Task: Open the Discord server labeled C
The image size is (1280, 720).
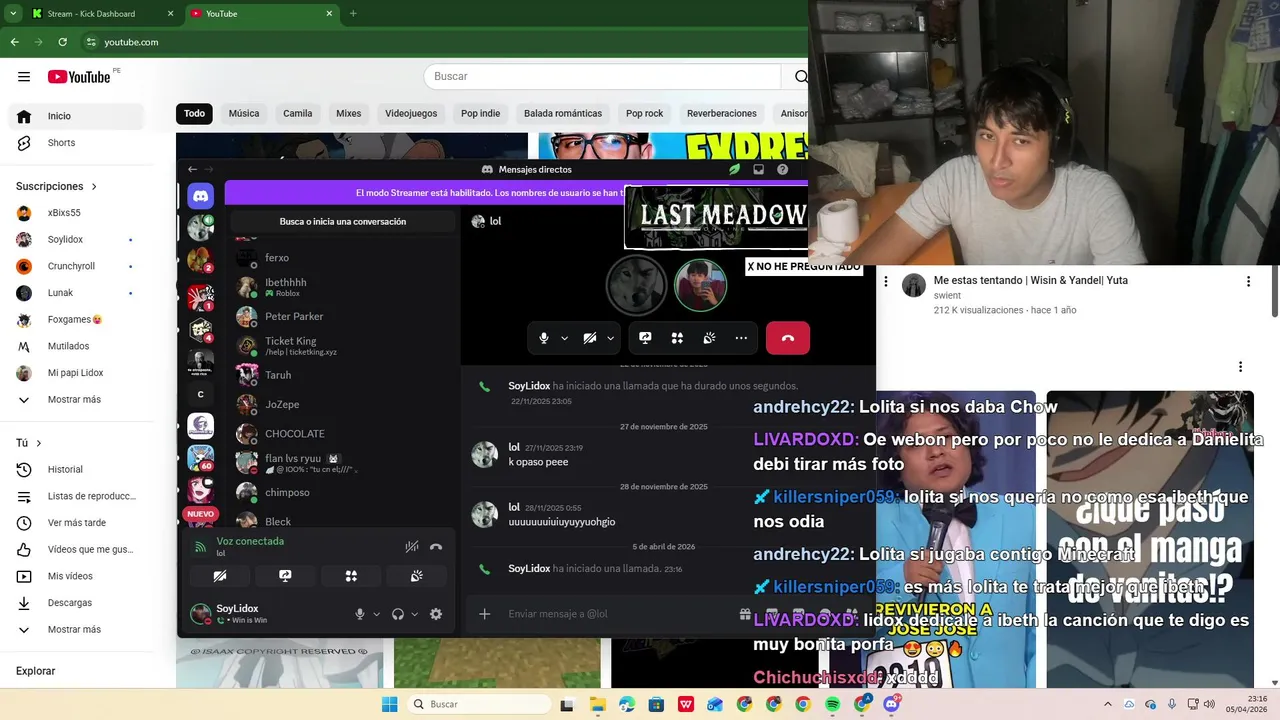Action: pyautogui.click(x=200, y=394)
